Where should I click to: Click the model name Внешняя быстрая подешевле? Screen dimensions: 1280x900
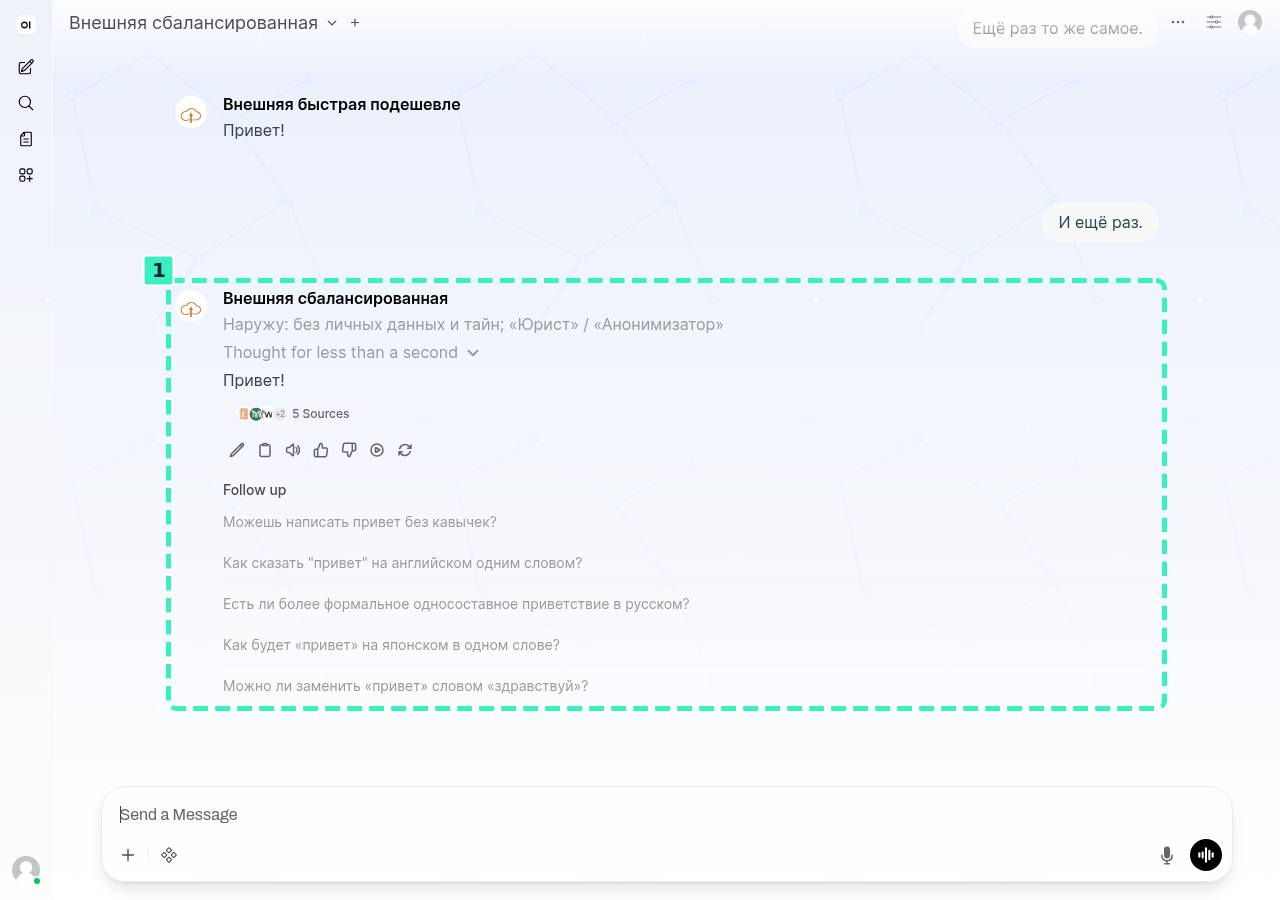click(x=342, y=104)
